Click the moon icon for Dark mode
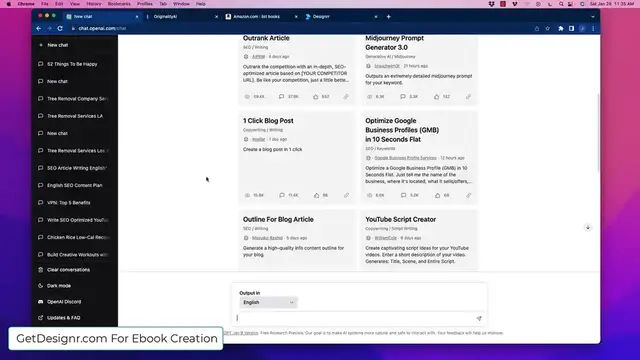The image size is (640, 360). (40, 286)
